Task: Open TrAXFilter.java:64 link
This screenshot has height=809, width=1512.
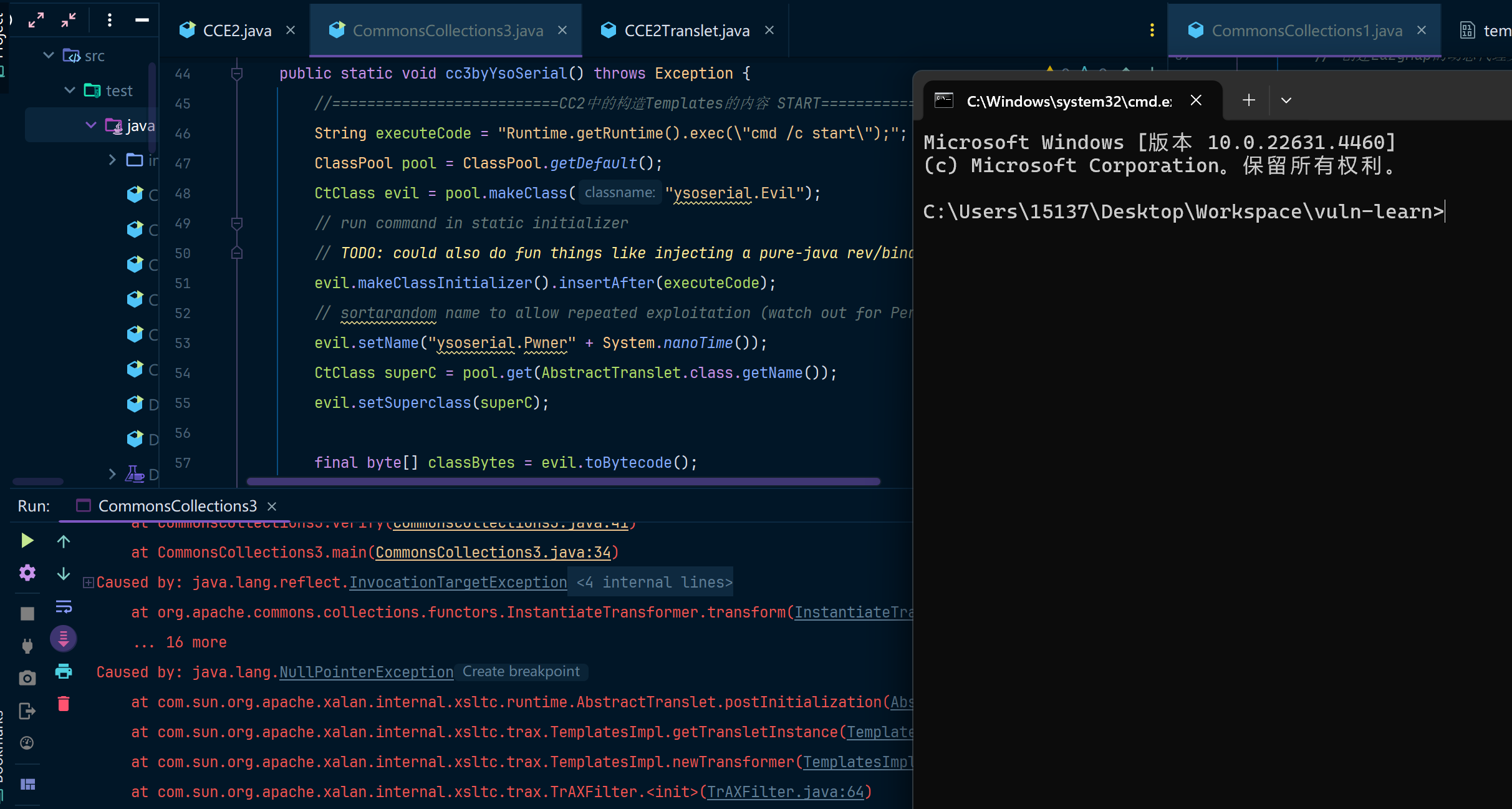Action: tap(786, 792)
